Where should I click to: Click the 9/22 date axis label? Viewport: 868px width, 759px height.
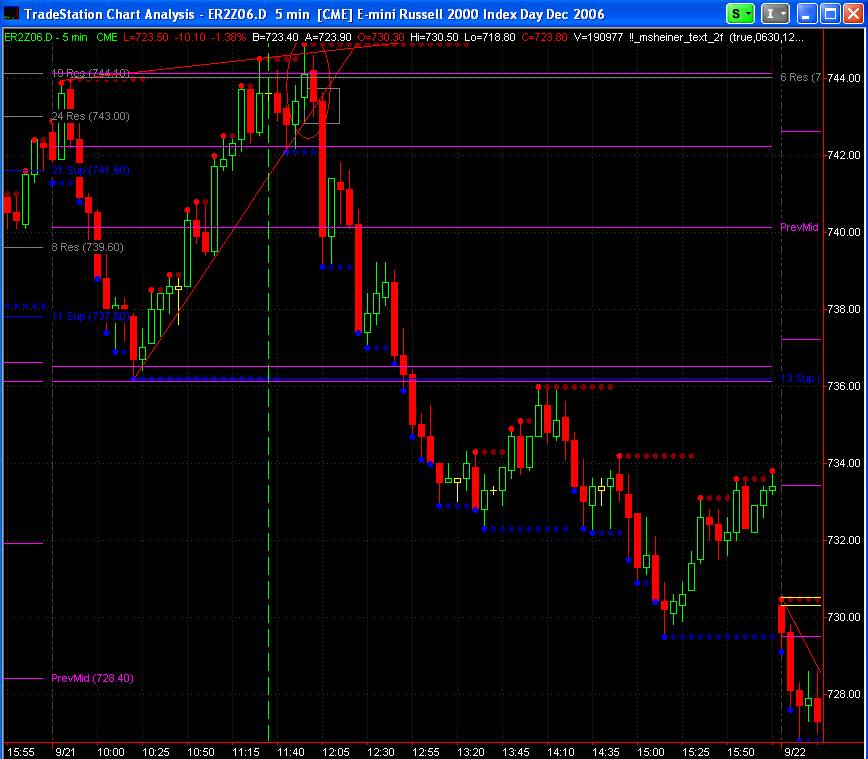(795, 752)
